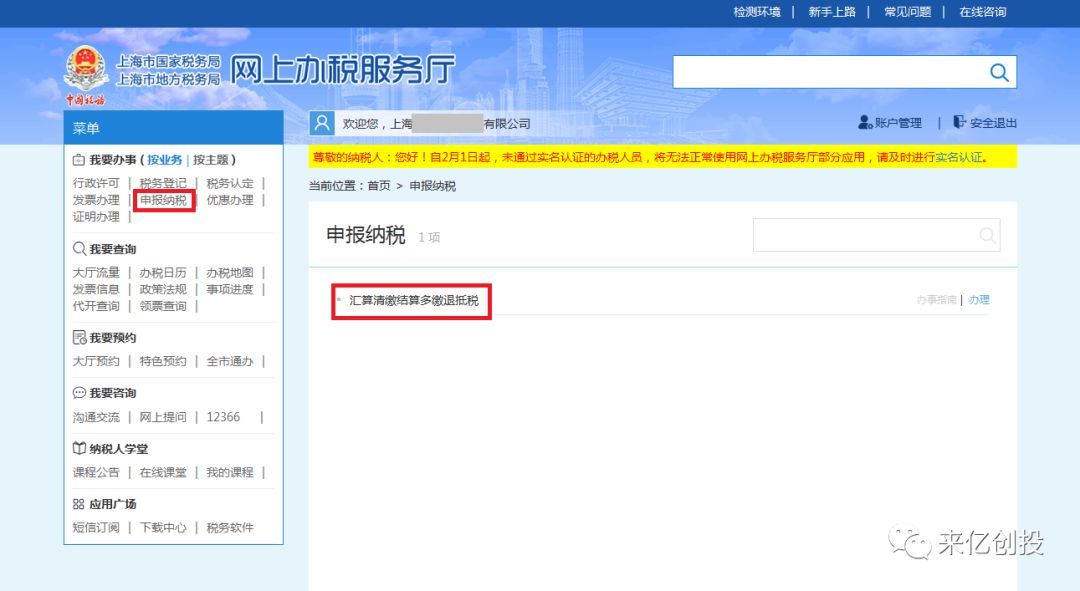Screen dimensions: 1080x591
Task: Click 首页 in the breadcrumb
Action: click(378, 186)
